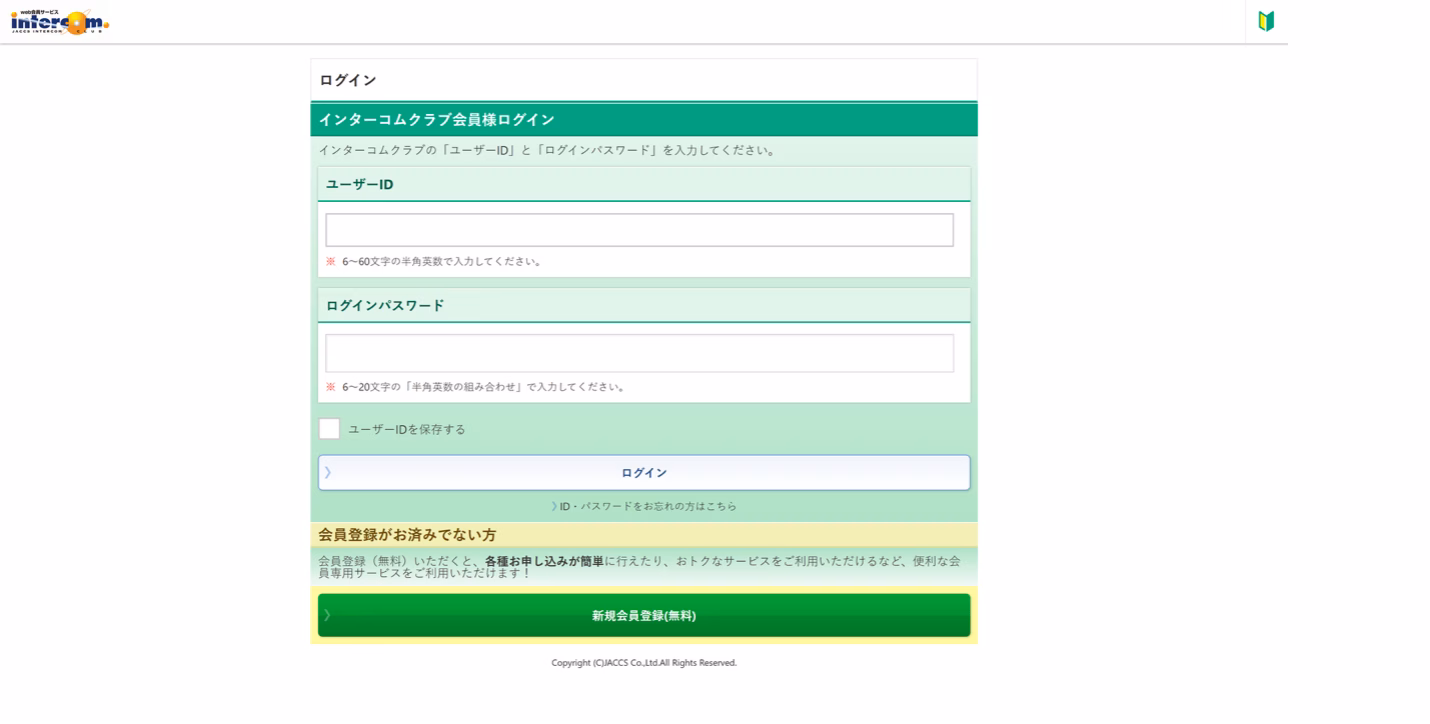The width and height of the screenshot is (1430, 724).
Task: Click the 新規会員登録(無料) button
Action: pyautogui.click(x=644, y=615)
